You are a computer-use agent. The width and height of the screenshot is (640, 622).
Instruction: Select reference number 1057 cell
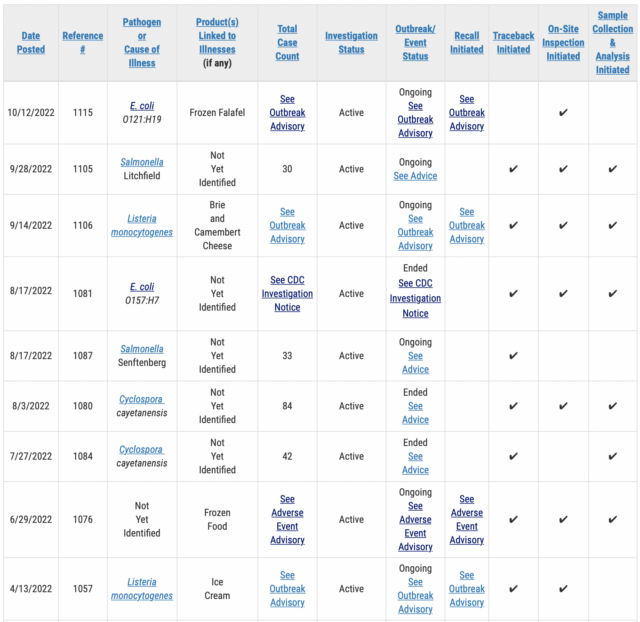click(x=82, y=589)
